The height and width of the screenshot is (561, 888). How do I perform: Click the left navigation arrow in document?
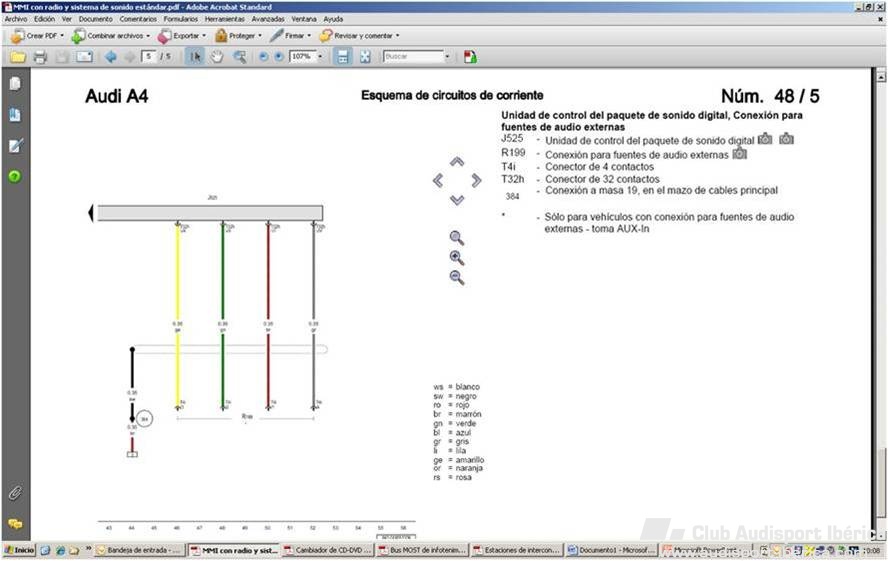tap(438, 181)
